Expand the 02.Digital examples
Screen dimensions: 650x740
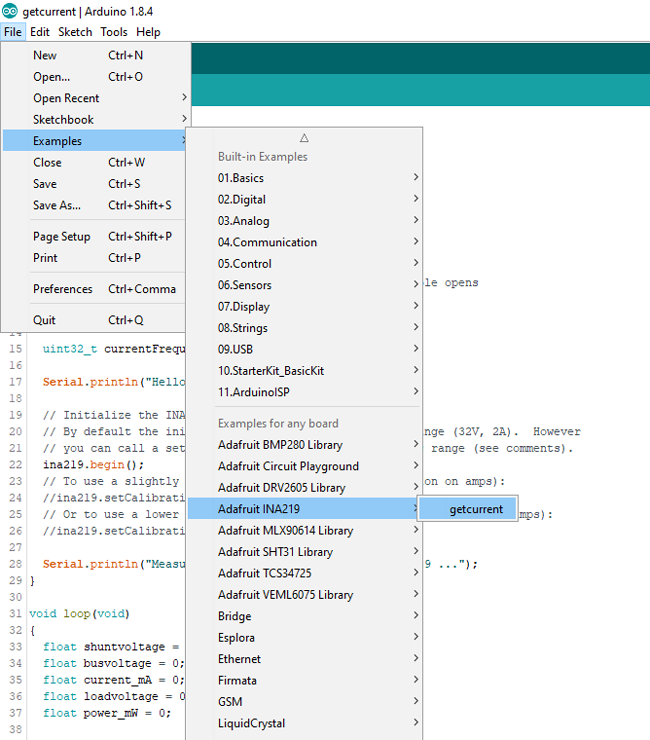[304, 199]
